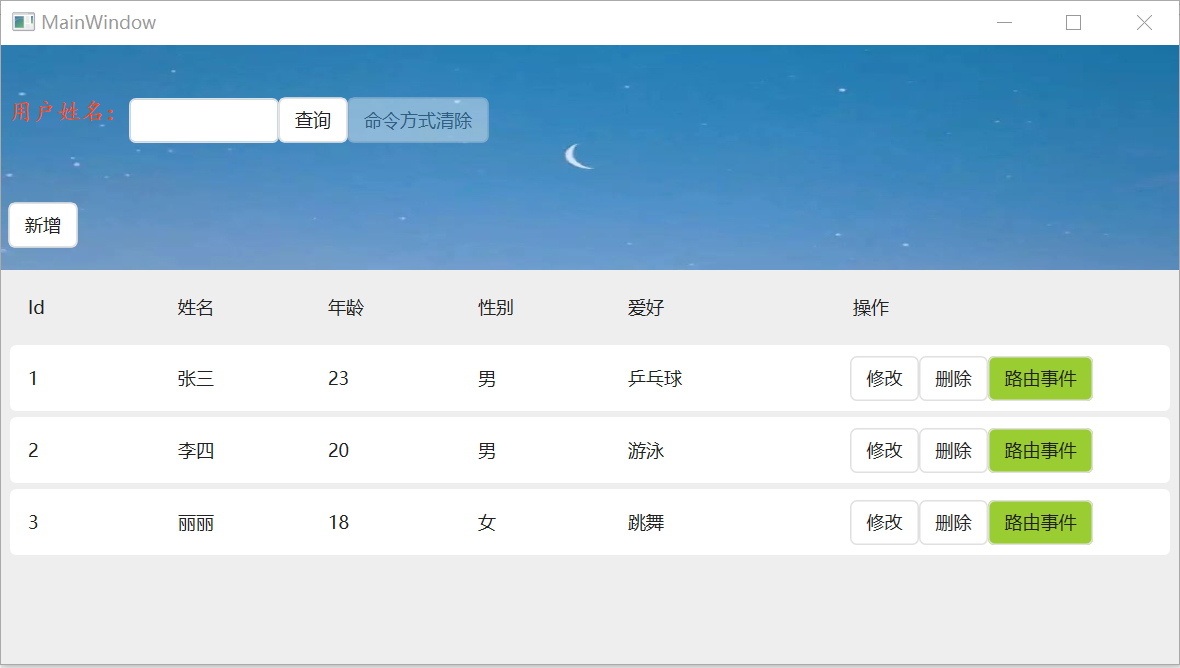Click 删除 on row for 丽丽

pyautogui.click(x=952, y=522)
